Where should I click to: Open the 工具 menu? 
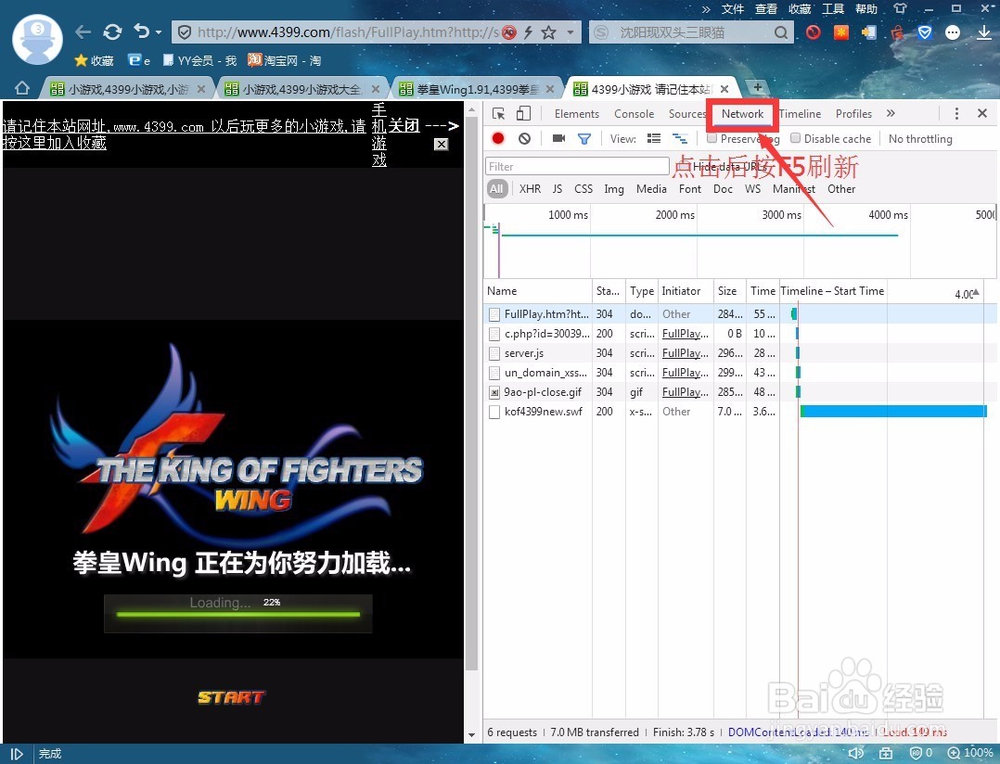833,9
